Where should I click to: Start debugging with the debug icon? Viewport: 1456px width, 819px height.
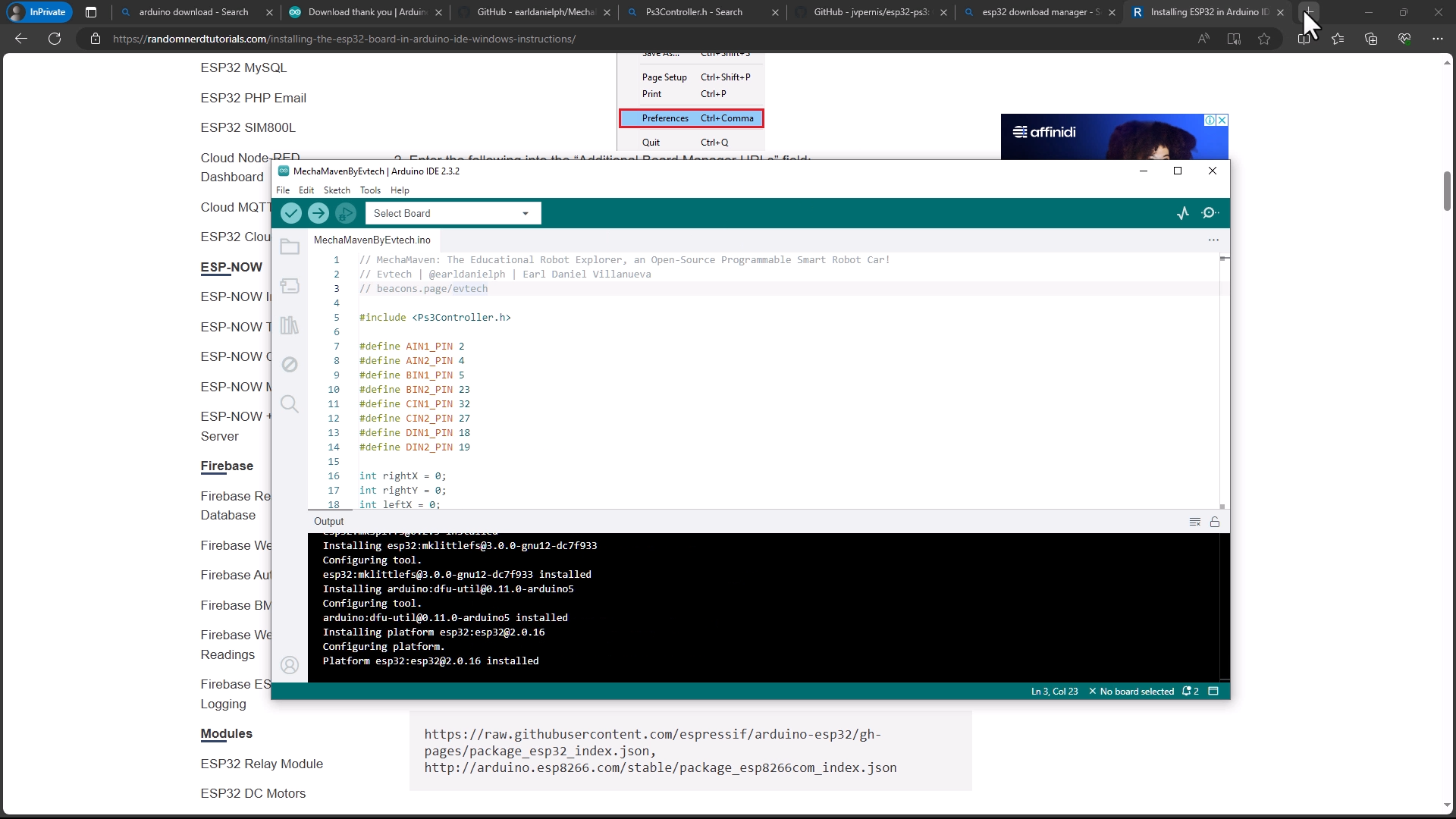point(346,213)
